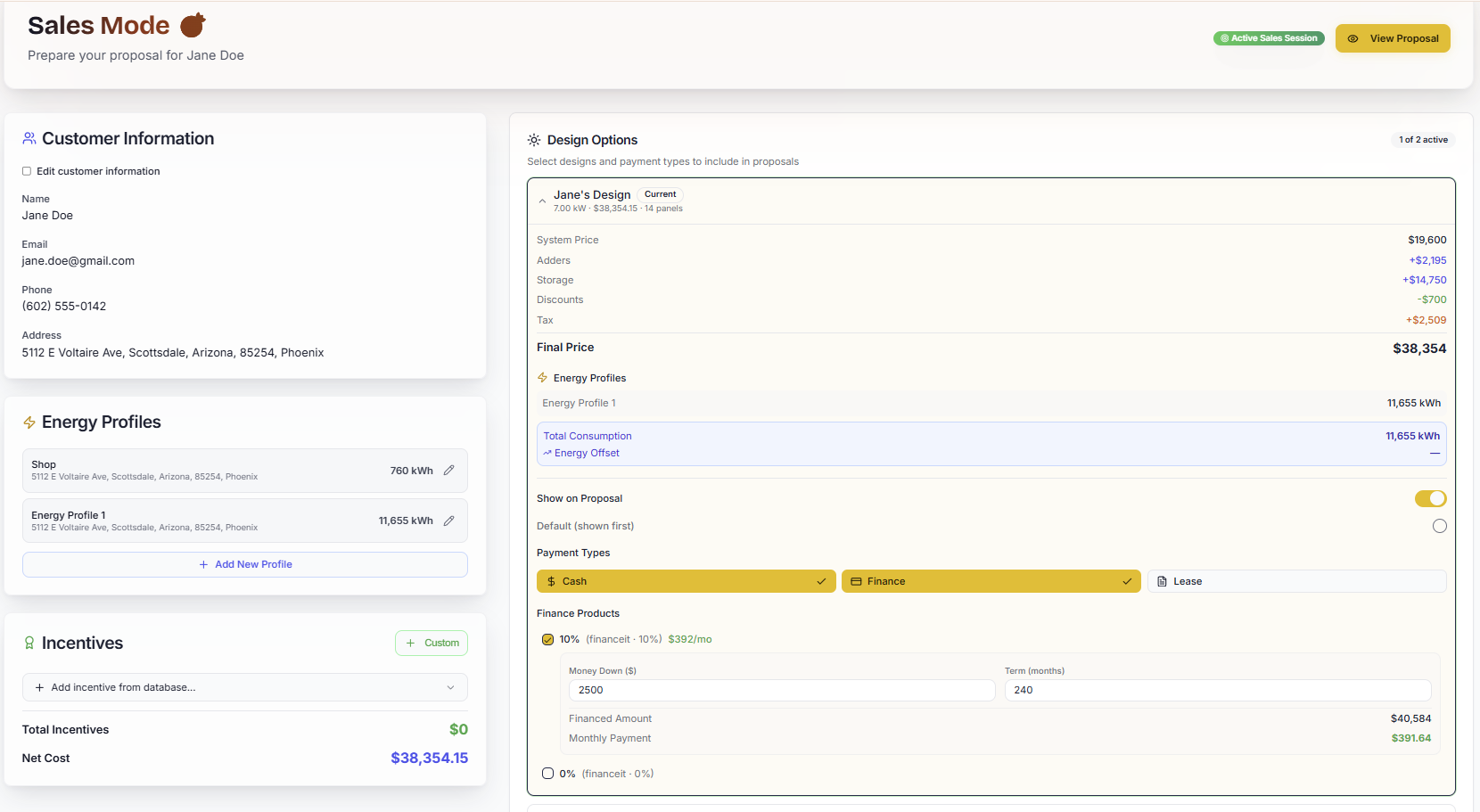Click the checkmark on Finance payment type

[1127, 581]
